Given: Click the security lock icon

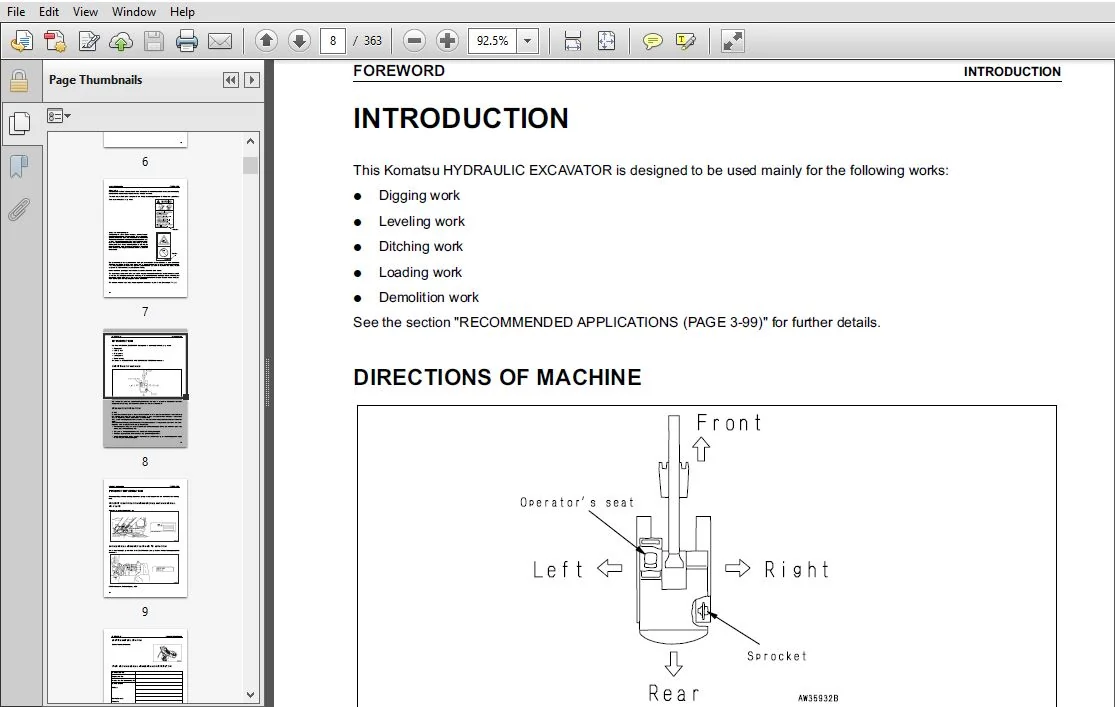Looking at the screenshot, I should (x=19, y=80).
